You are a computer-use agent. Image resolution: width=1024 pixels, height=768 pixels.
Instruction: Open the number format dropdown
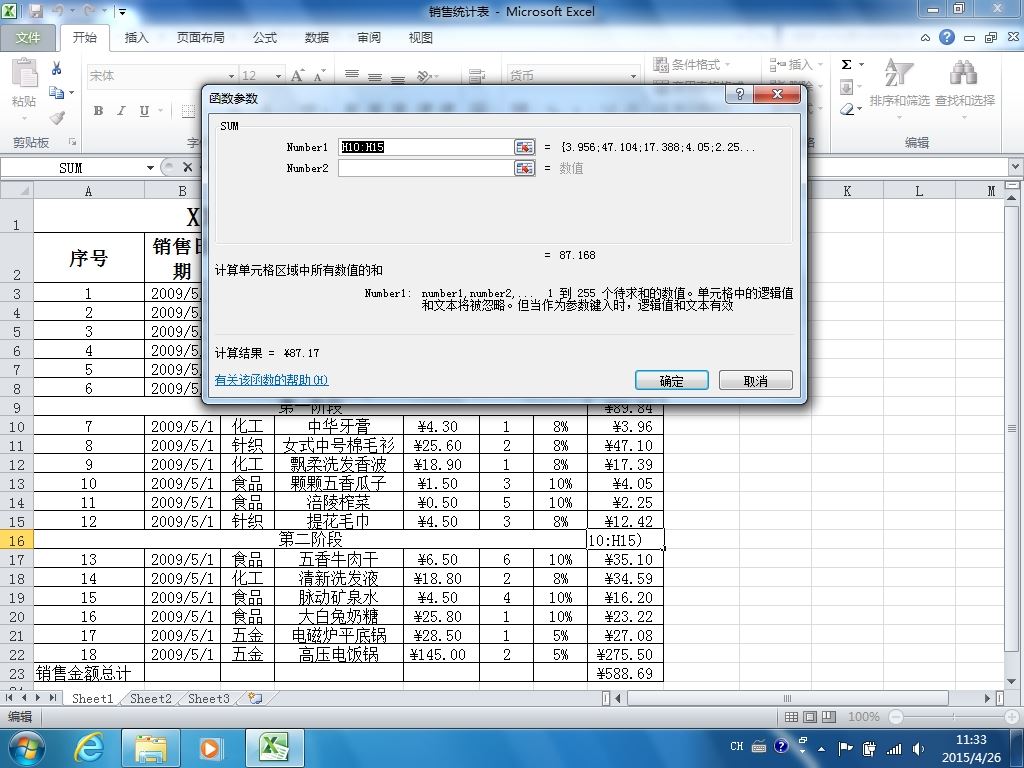633,76
